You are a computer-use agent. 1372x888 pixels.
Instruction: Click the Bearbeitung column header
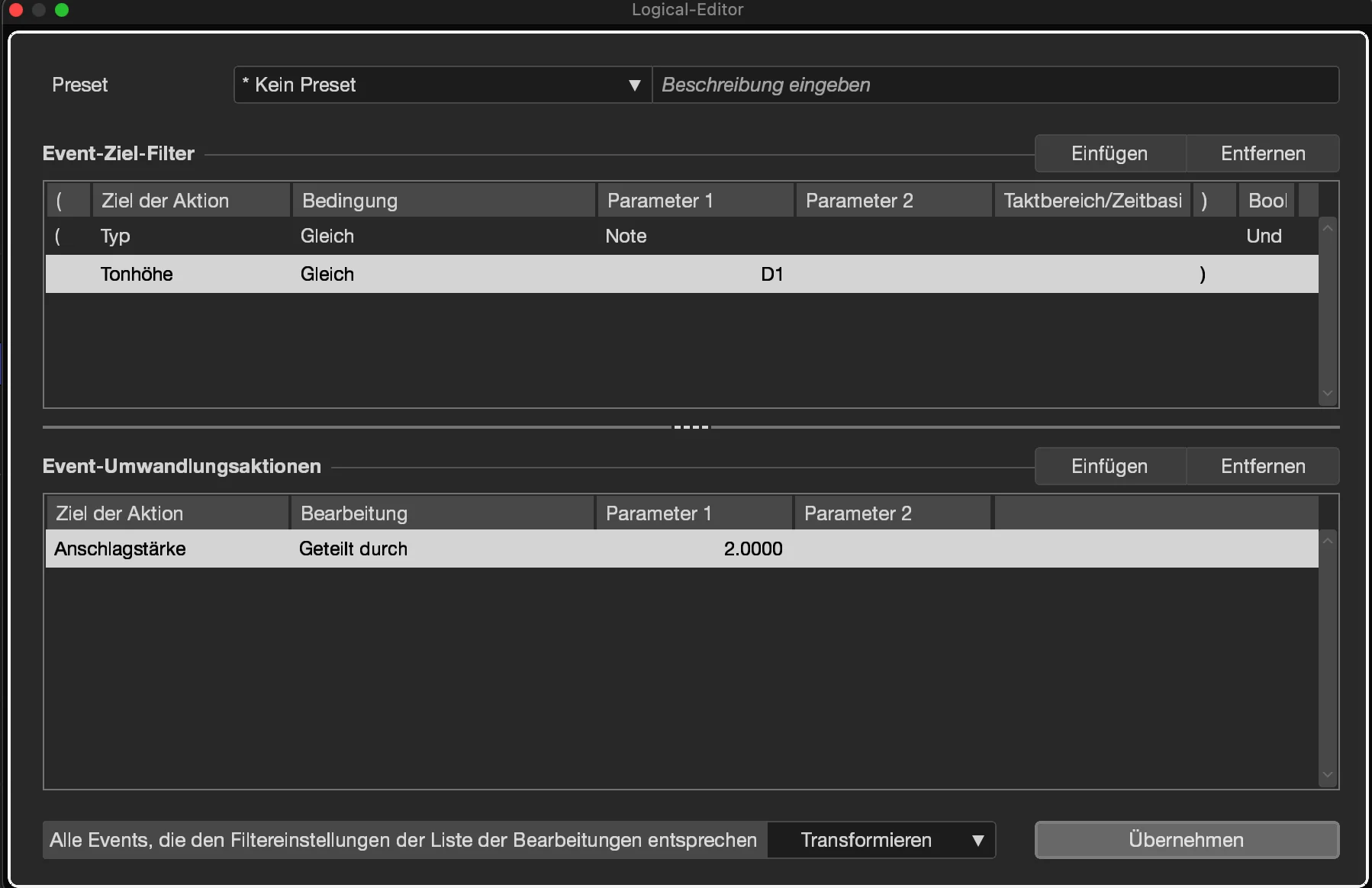442,513
